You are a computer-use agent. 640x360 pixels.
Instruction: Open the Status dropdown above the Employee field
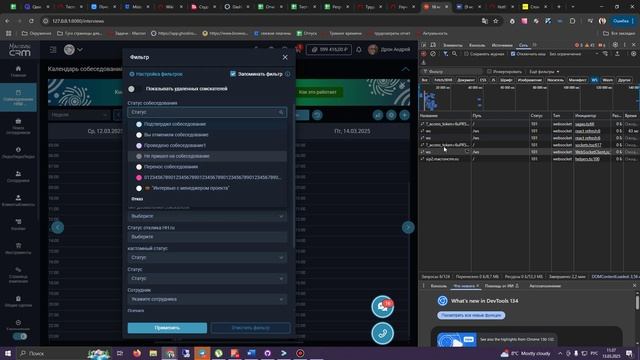pyautogui.click(x=207, y=278)
